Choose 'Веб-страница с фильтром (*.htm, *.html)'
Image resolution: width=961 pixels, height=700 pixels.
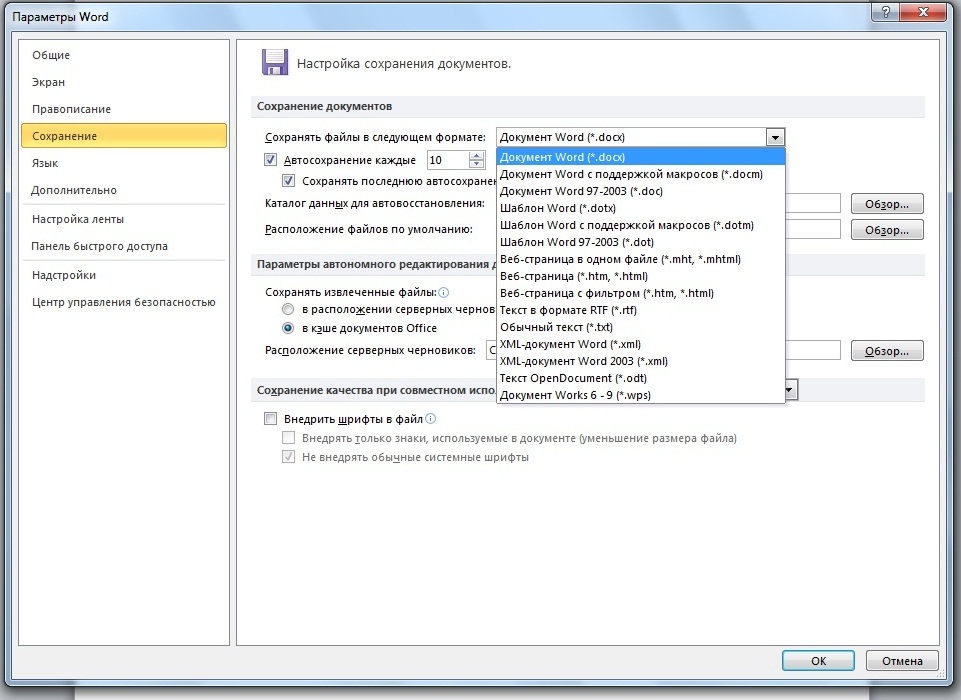pyautogui.click(x=640, y=293)
